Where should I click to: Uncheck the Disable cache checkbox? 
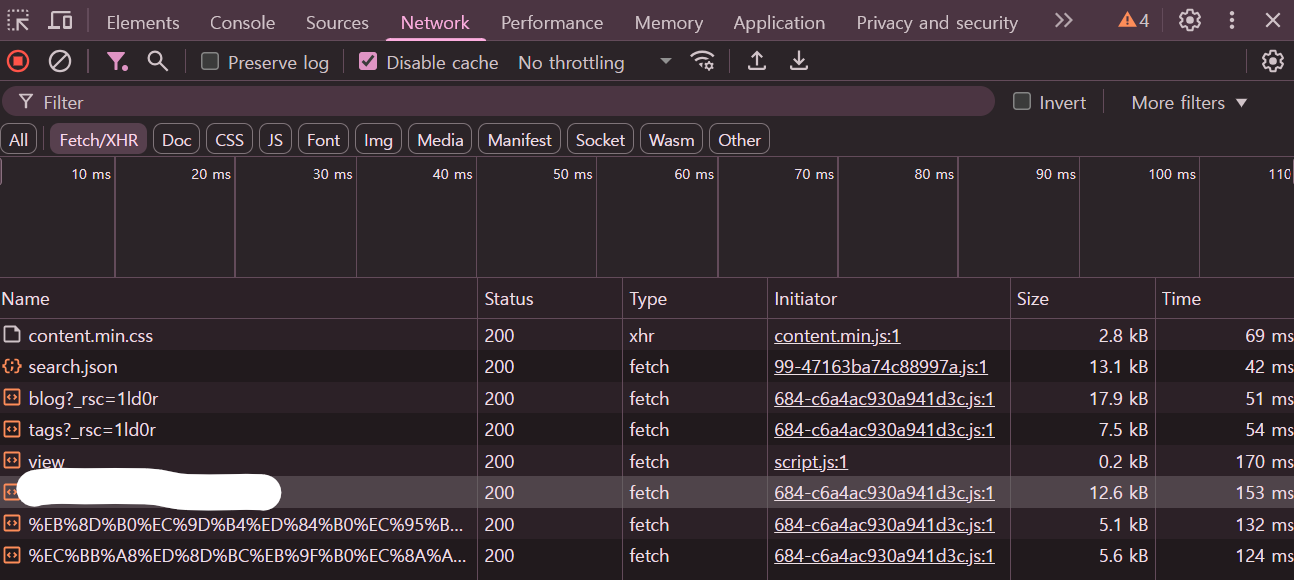click(x=368, y=62)
